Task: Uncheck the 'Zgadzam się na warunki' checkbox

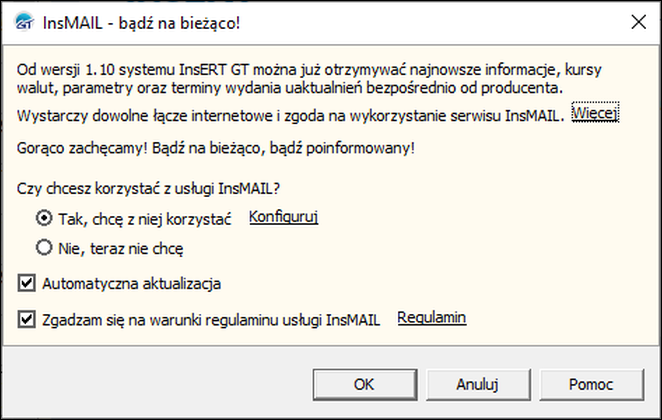Action: [x=27, y=319]
